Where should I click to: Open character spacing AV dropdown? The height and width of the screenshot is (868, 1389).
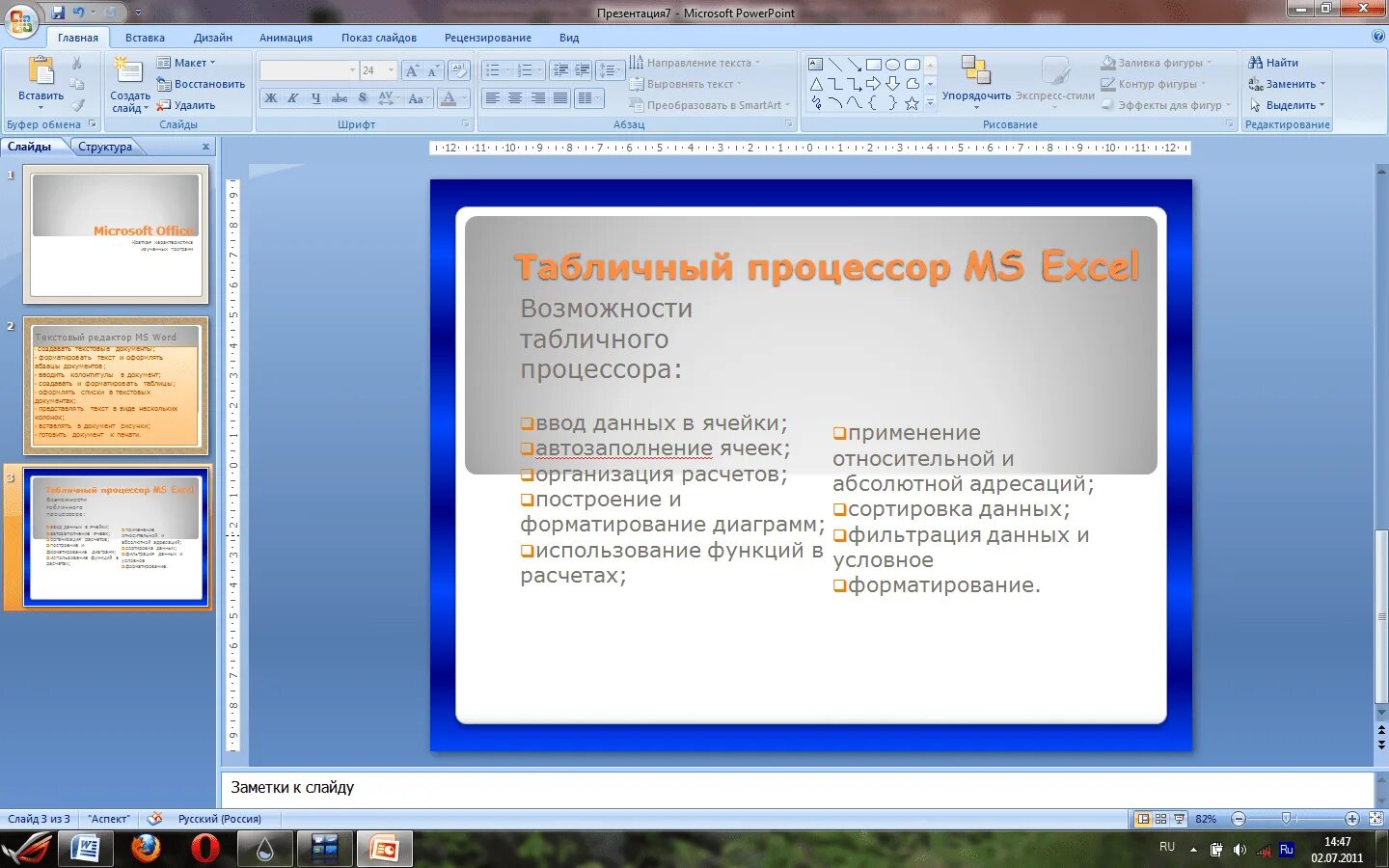click(388, 98)
